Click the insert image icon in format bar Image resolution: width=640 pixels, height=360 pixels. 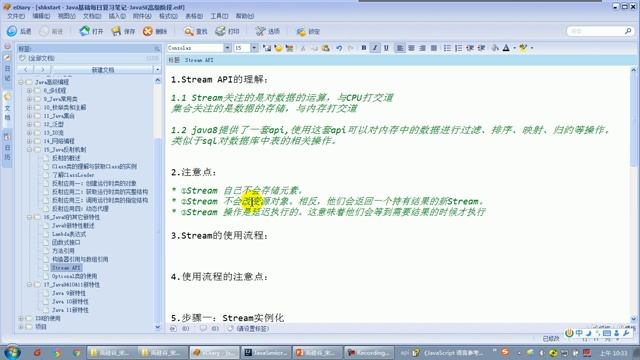tap(267, 48)
